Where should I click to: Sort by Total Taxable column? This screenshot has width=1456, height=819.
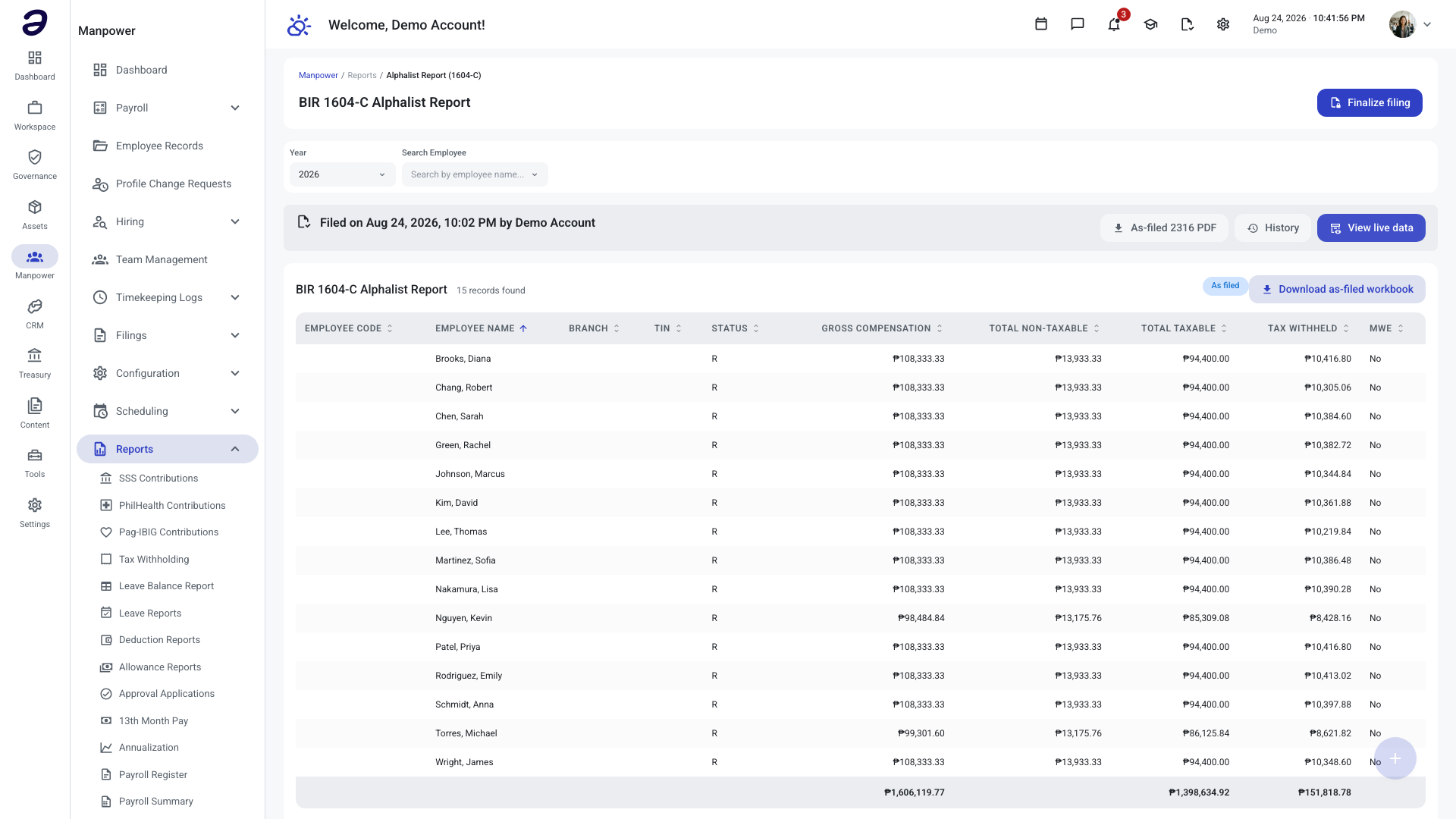click(x=1184, y=328)
